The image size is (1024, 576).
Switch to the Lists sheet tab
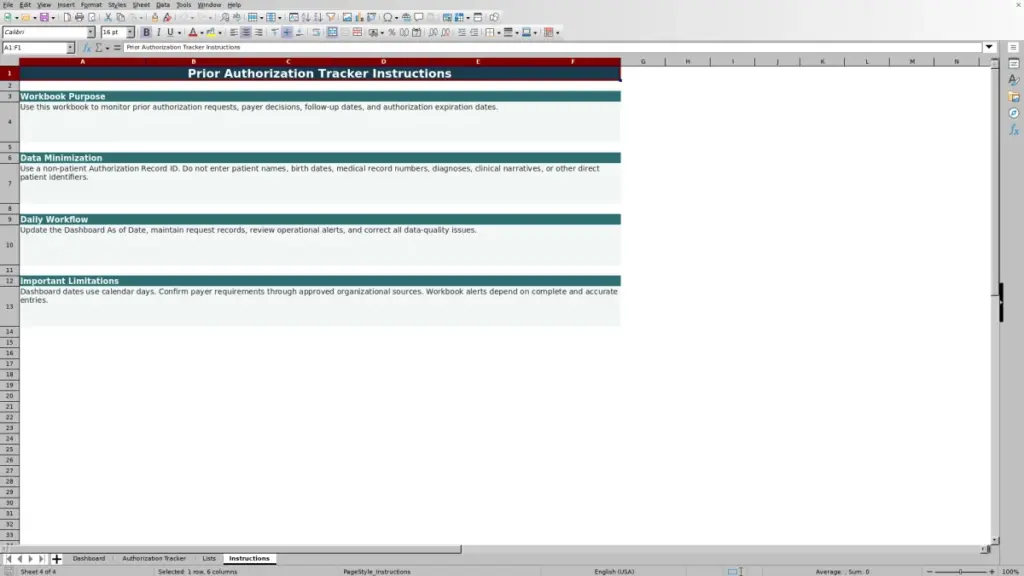(x=209, y=559)
